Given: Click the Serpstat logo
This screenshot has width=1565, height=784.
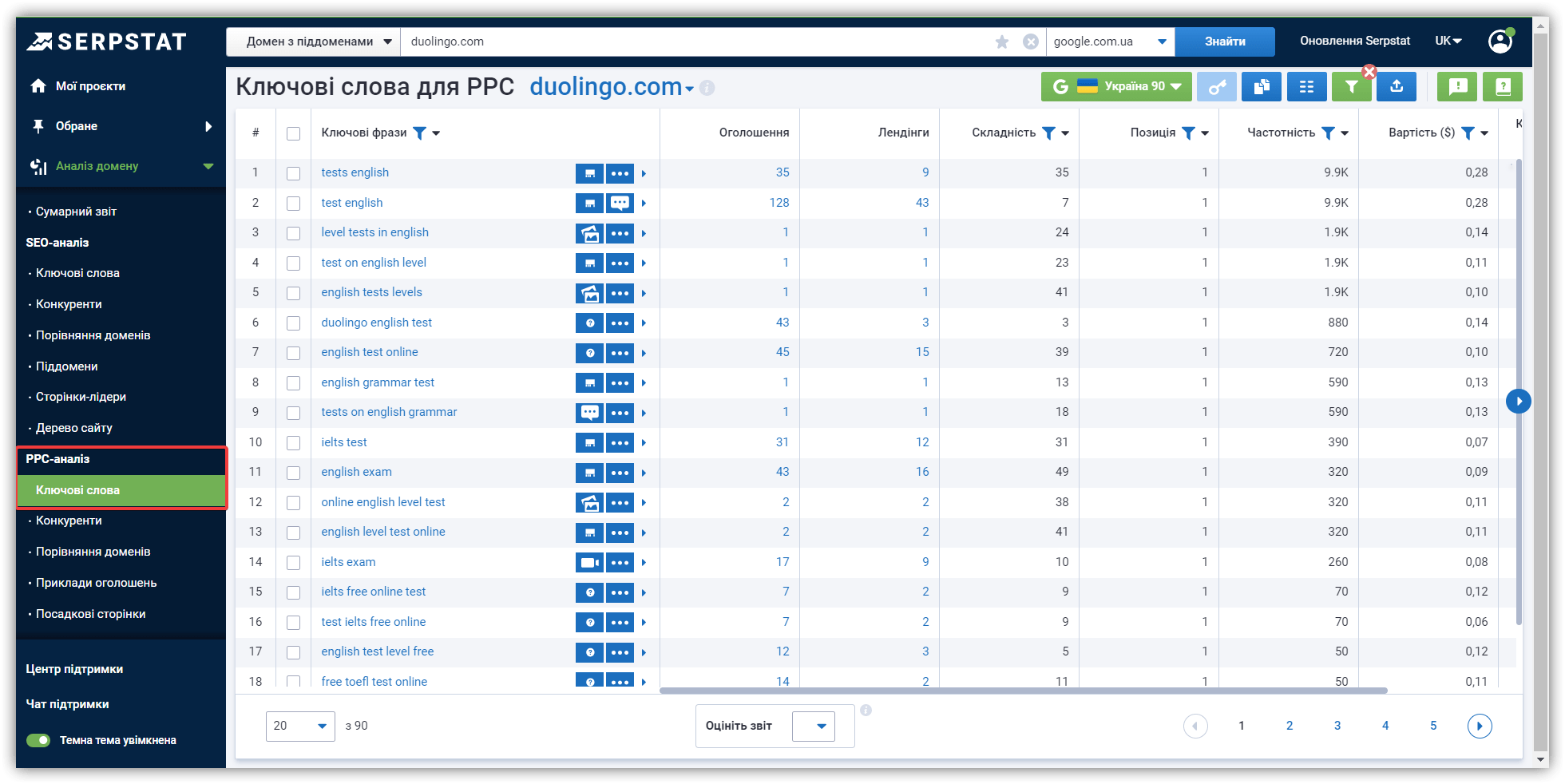Looking at the screenshot, I should pos(106,42).
